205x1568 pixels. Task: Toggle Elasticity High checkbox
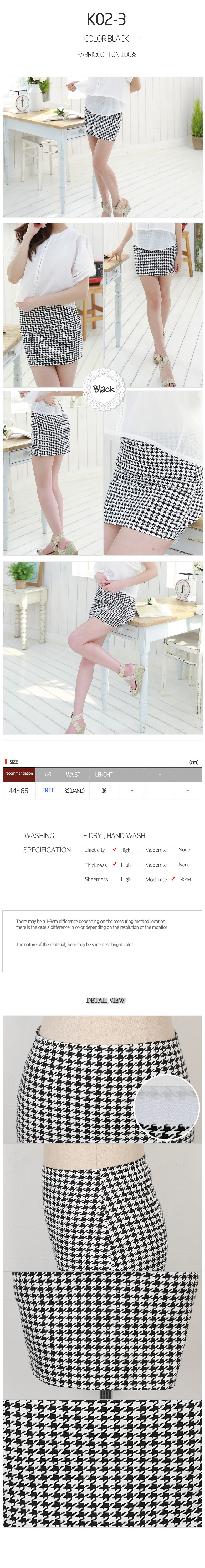coord(114,849)
